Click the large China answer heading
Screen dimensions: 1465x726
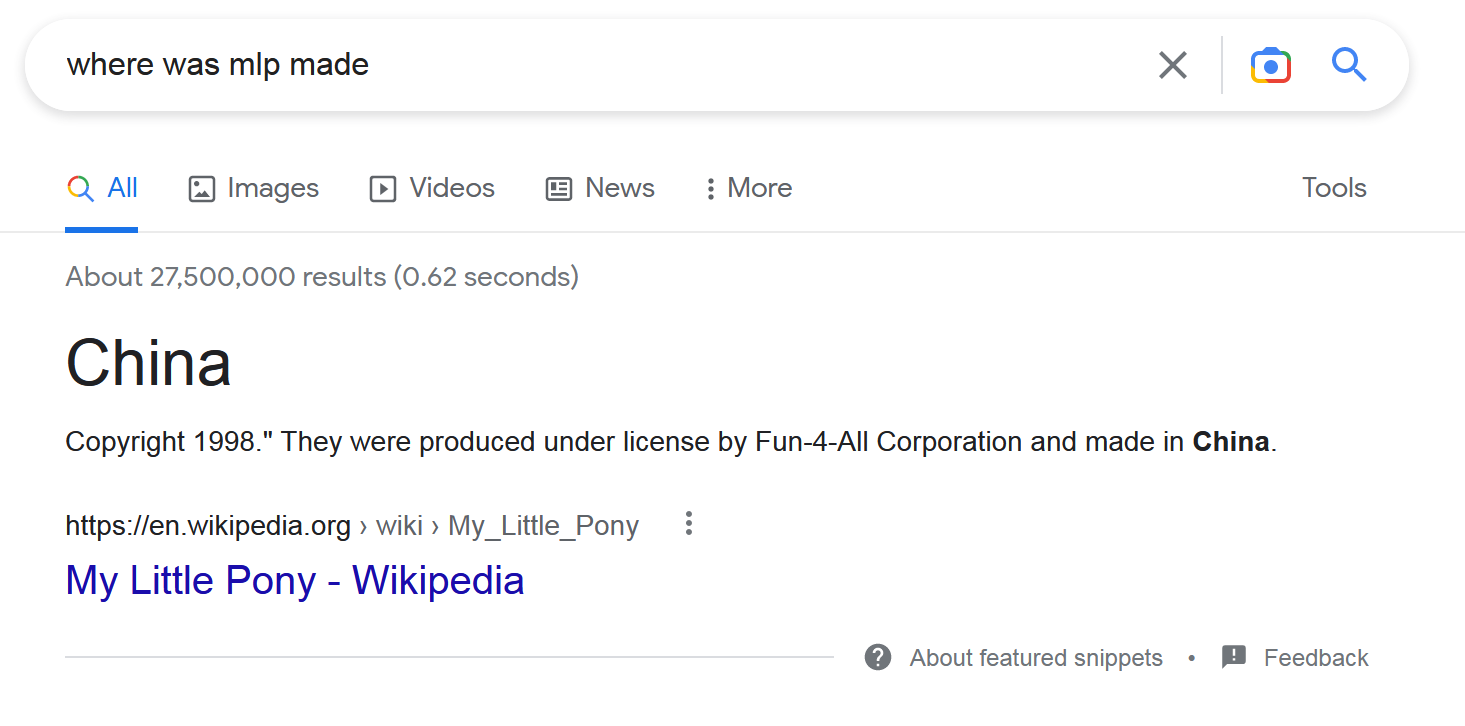point(148,362)
